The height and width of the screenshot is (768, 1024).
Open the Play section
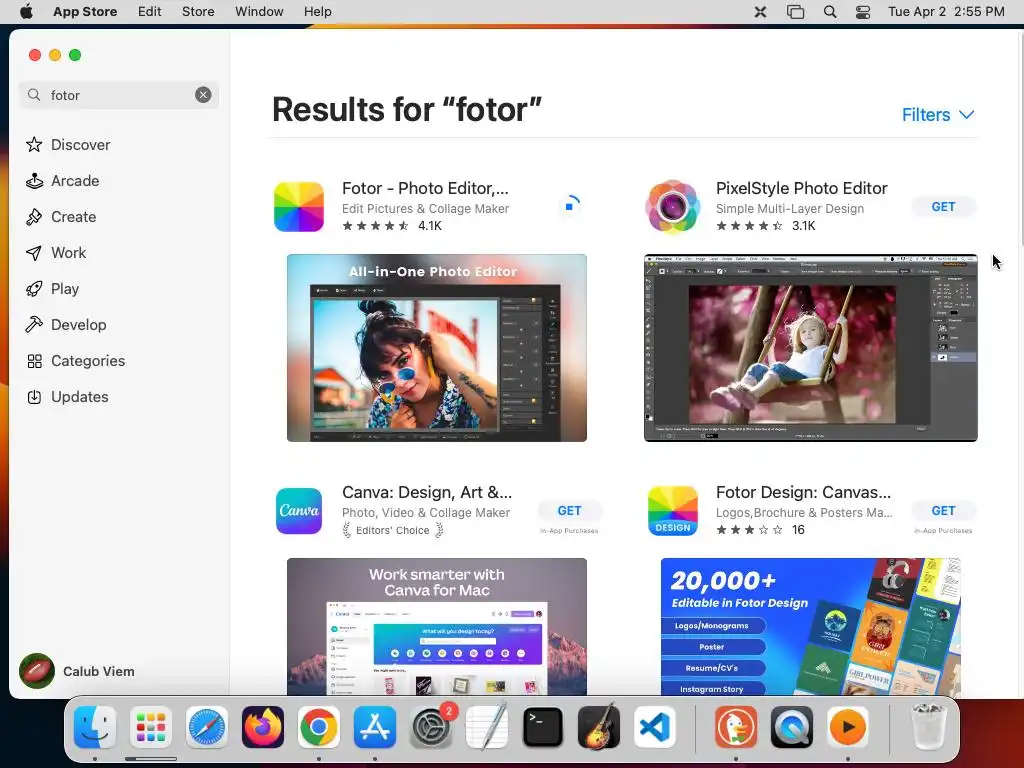[52, 288]
